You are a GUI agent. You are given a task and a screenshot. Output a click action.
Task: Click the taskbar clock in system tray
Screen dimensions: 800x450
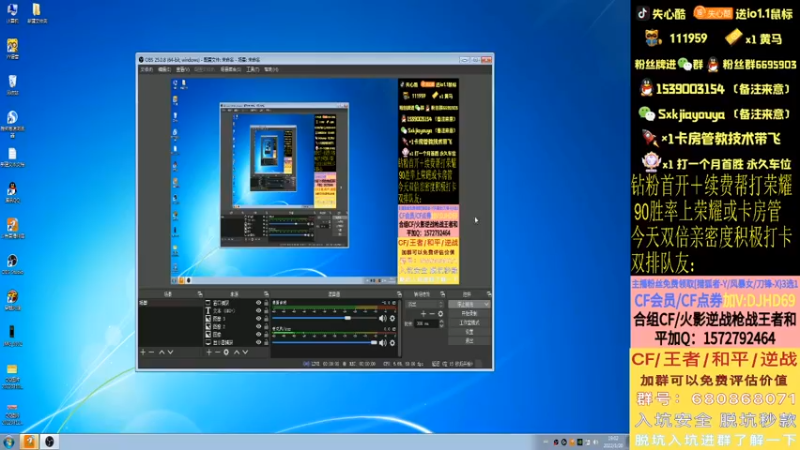[x=613, y=442]
